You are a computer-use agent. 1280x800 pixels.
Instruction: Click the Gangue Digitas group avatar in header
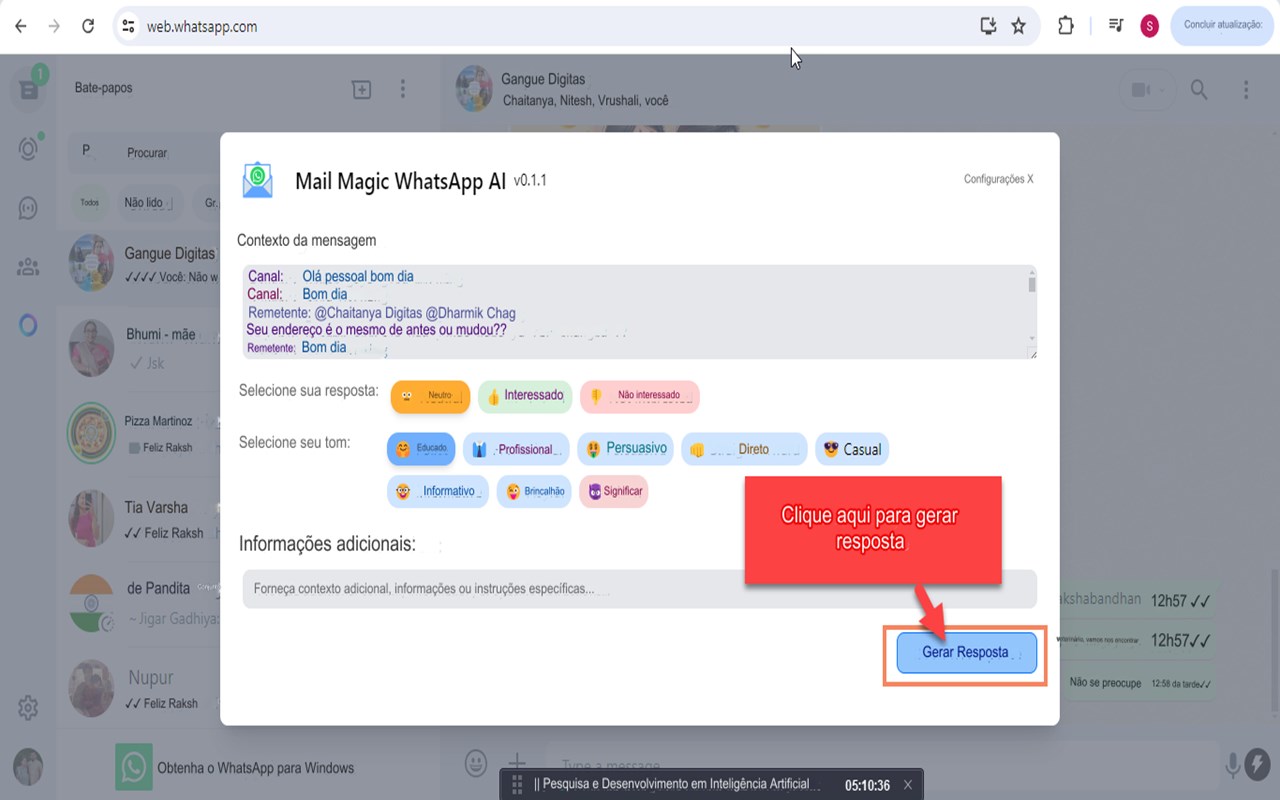click(474, 89)
